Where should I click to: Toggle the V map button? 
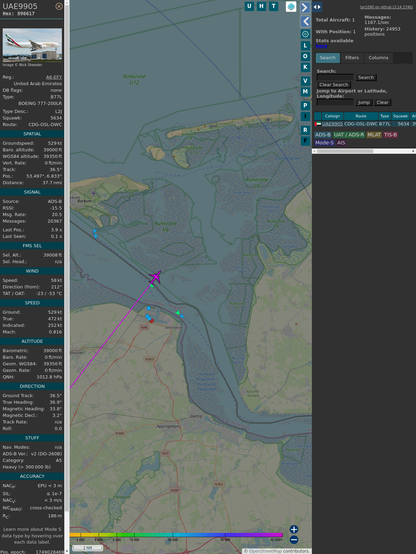(305, 81)
